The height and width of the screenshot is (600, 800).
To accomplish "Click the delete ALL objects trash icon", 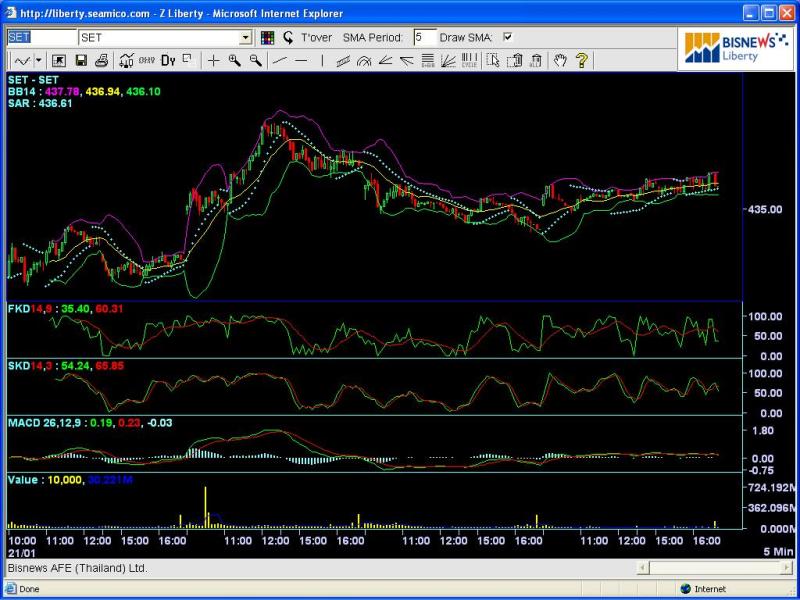I will point(536,61).
